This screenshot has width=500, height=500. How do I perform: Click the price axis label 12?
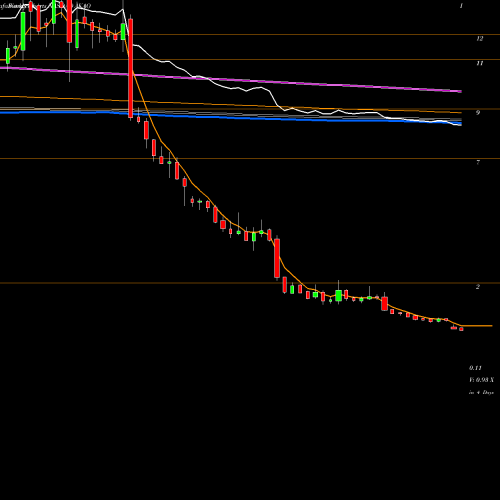[479, 39]
